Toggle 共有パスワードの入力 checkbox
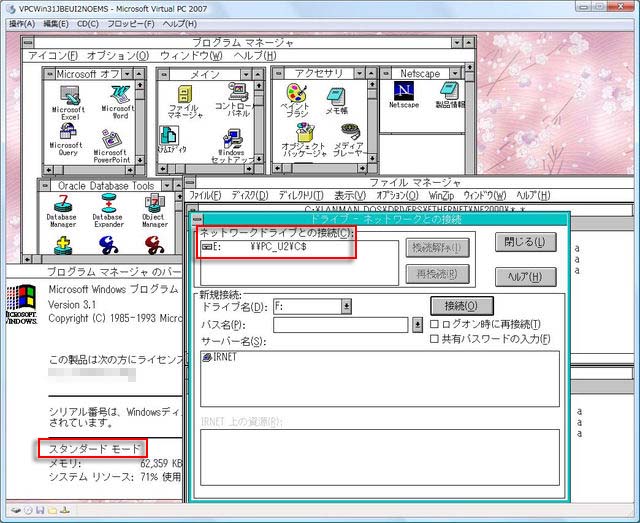This screenshot has height=523, width=640. (x=435, y=339)
